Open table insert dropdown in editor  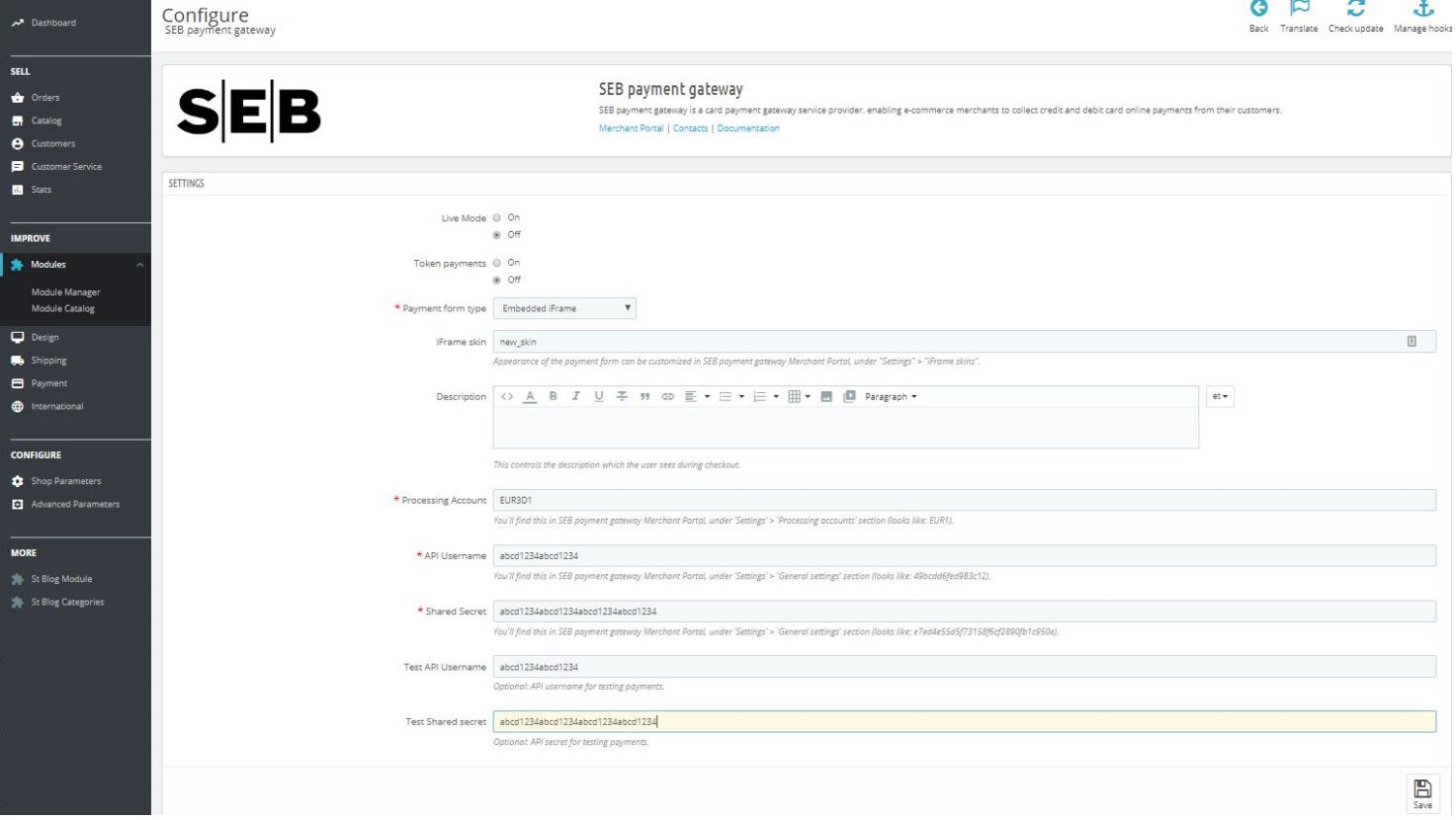tap(800, 397)
